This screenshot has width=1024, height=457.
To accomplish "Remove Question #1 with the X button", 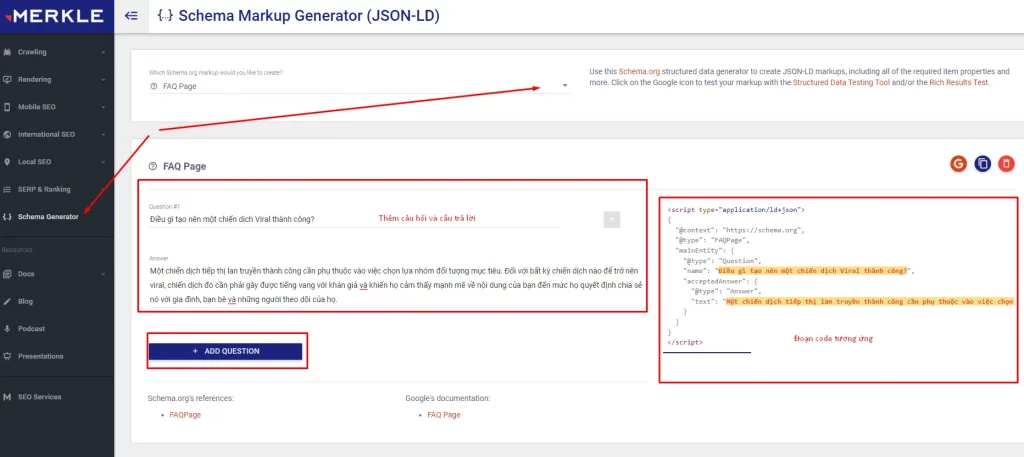I will pos(612,220).
